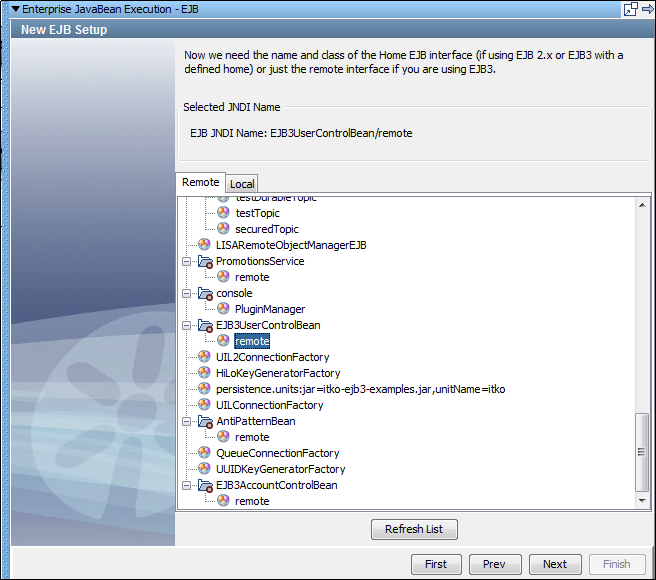Click the bean icon of remote under EJB3AccountControlBean
The image size is (656, 580).
[223, 500]
